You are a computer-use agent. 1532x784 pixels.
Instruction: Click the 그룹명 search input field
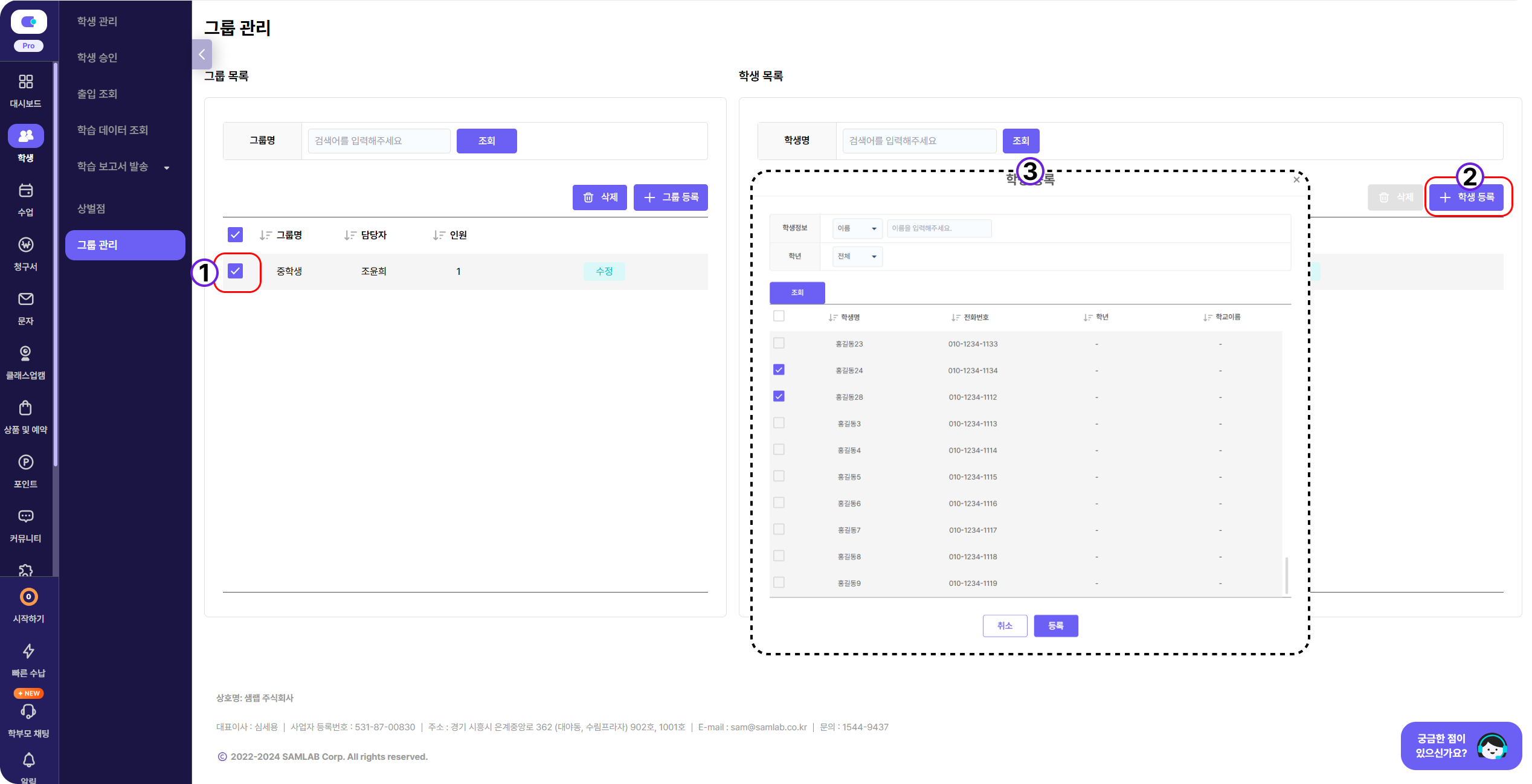(x=379, y=141)
